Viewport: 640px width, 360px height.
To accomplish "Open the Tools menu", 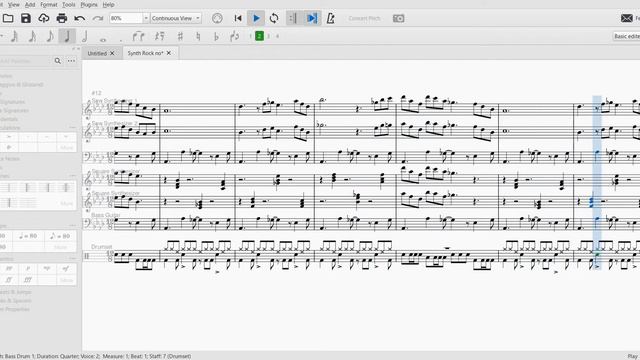I will coord(69,4).
